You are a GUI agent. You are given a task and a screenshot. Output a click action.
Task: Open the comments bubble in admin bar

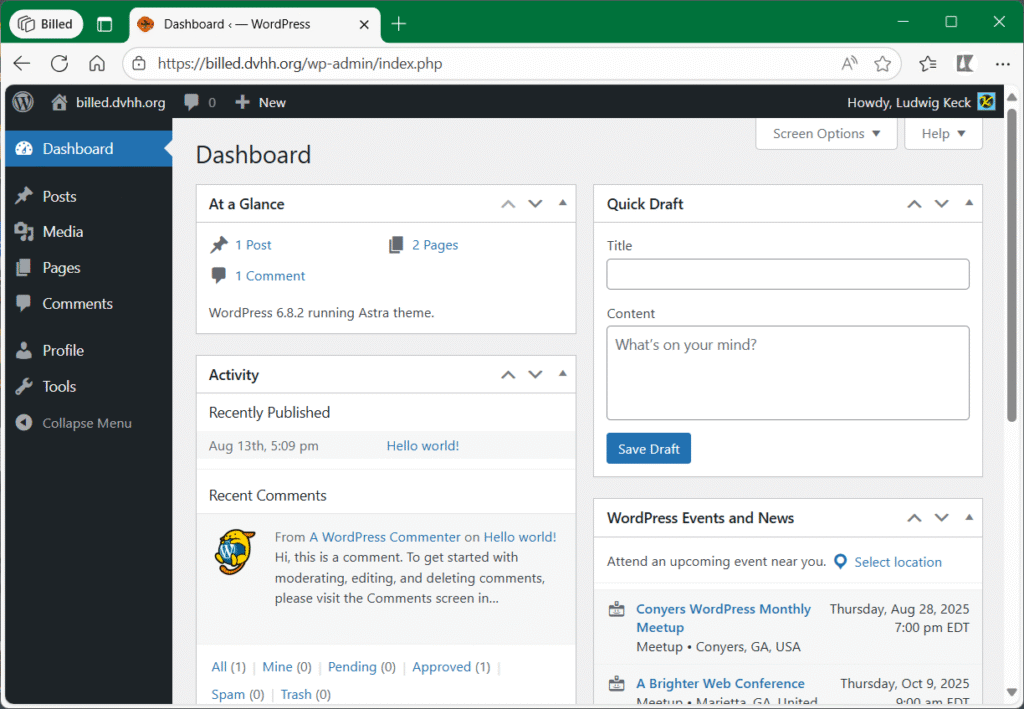click(x=199, y=102)
